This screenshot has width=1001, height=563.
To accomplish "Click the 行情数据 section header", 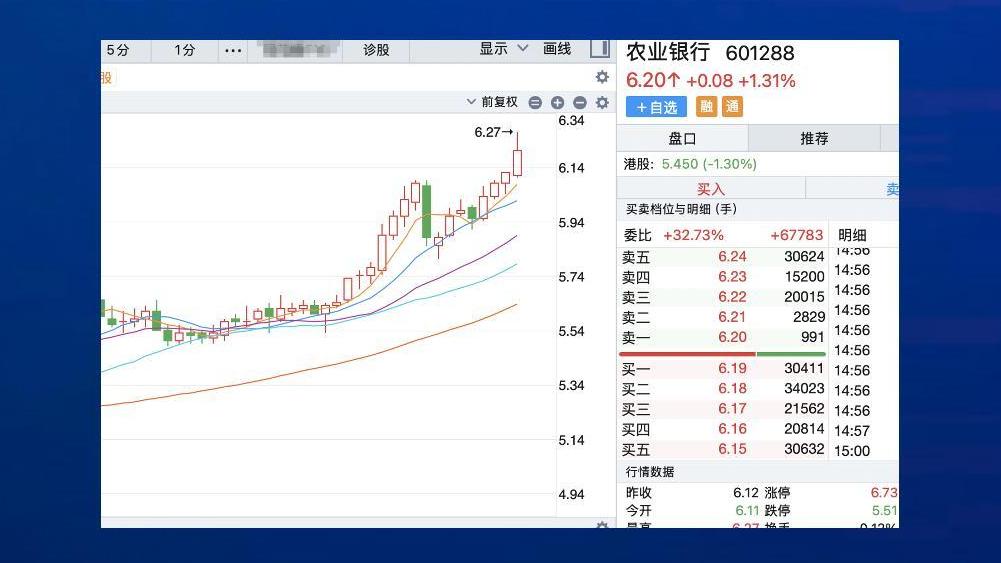I will [x=650, y=472].
